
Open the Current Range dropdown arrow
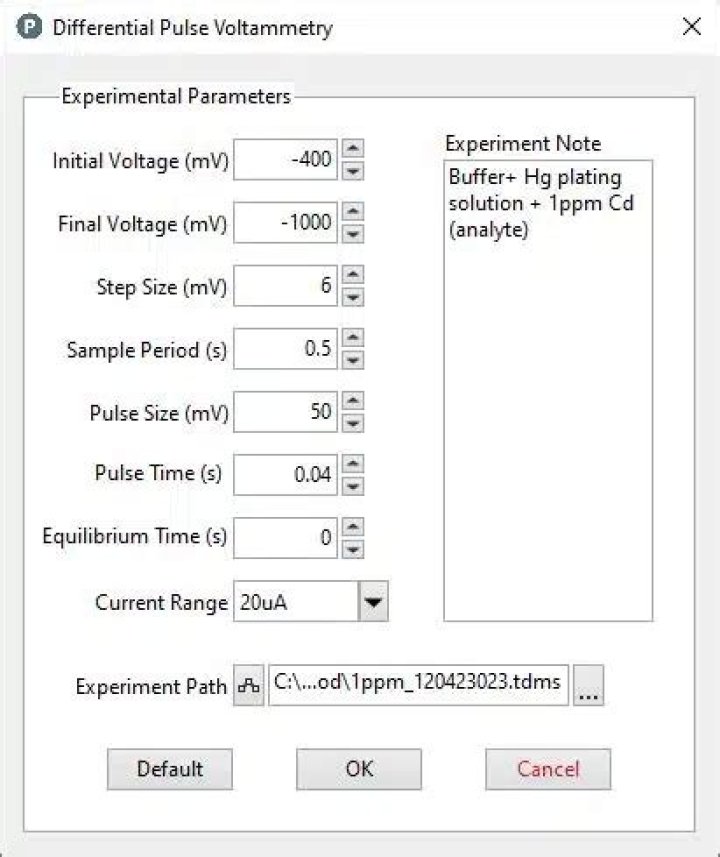(x=373, y=602)
